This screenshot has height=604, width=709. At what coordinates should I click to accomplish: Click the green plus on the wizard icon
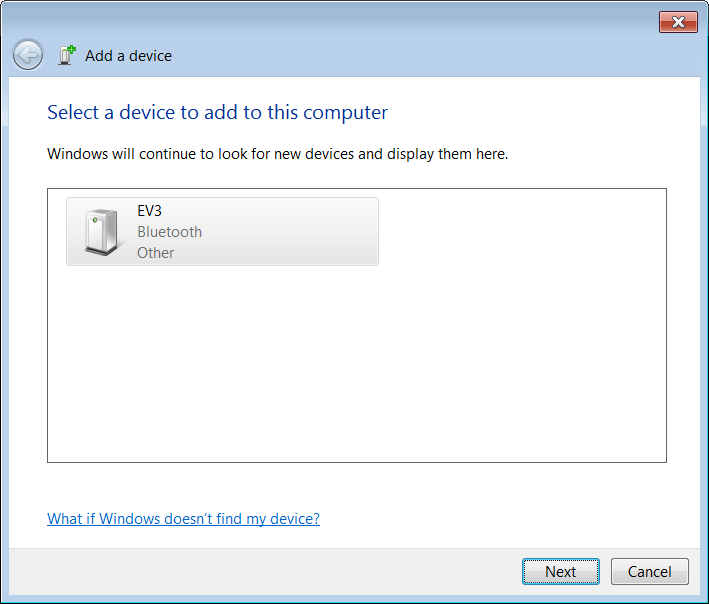(71, 49)
